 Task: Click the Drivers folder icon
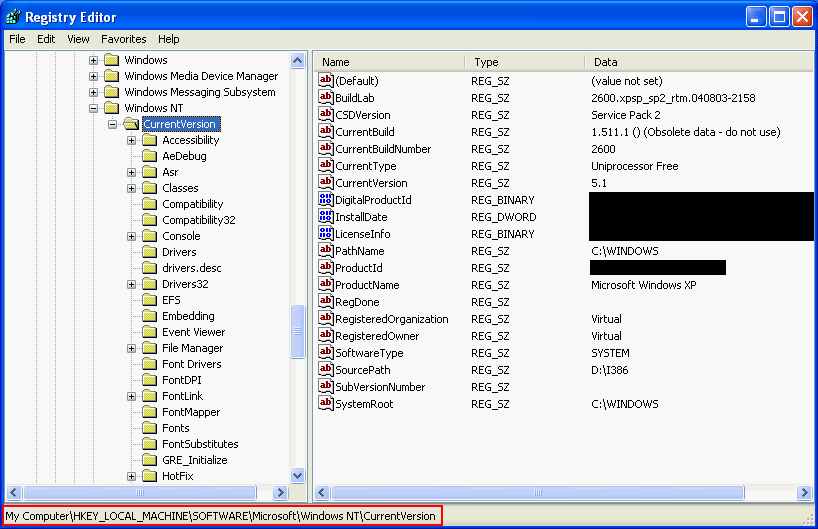click(150, 252)
